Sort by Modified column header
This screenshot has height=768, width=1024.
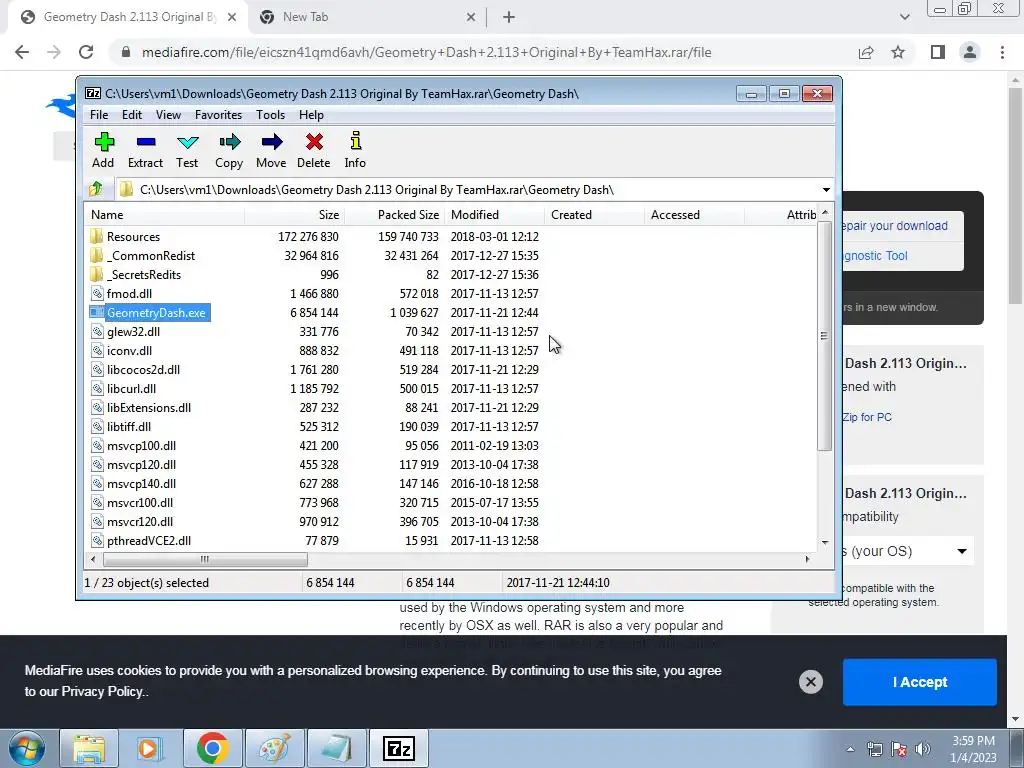tap(494, 215)
